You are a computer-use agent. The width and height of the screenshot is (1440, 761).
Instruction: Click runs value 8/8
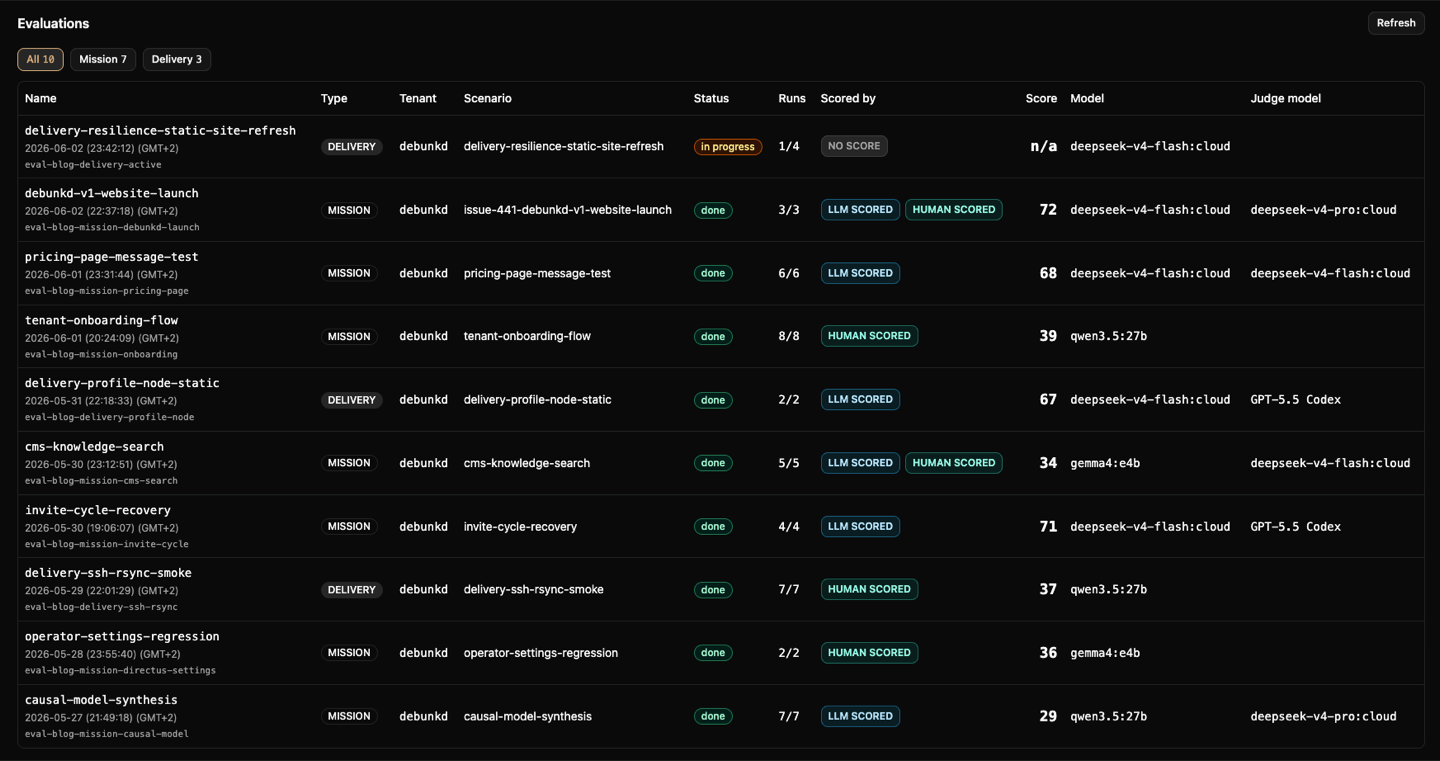(x=789, y=336)
